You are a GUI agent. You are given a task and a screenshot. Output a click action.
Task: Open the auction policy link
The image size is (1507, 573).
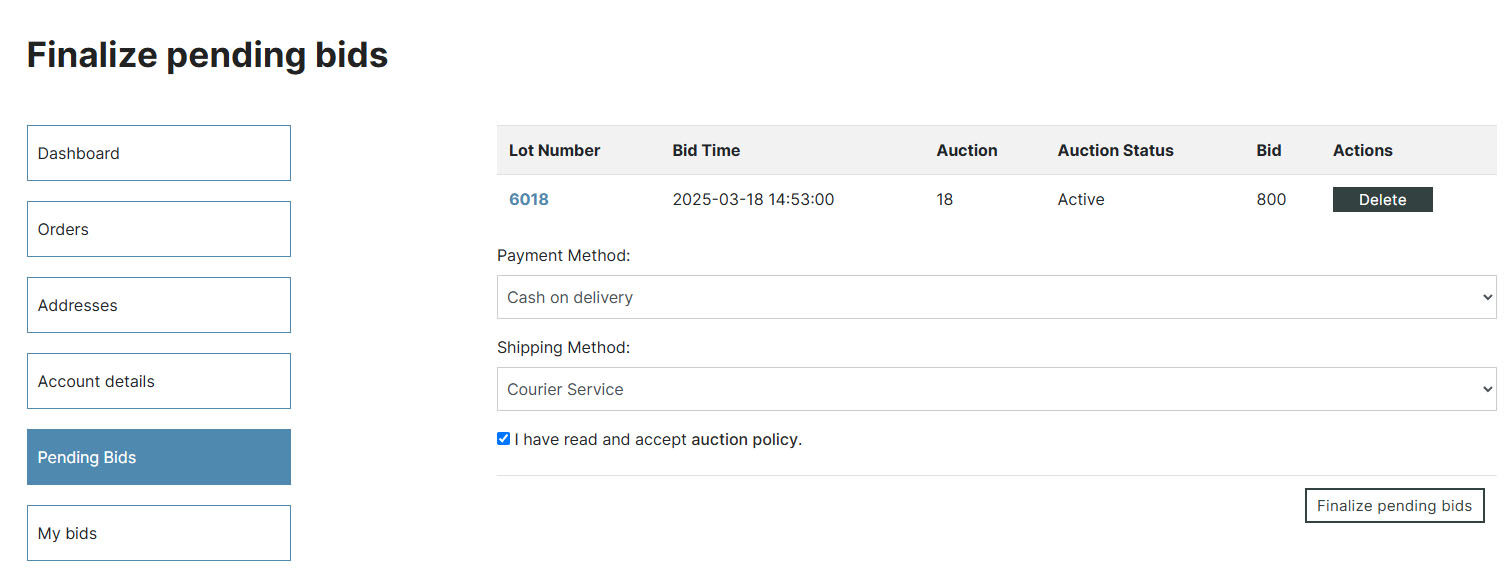pos(744,439)
